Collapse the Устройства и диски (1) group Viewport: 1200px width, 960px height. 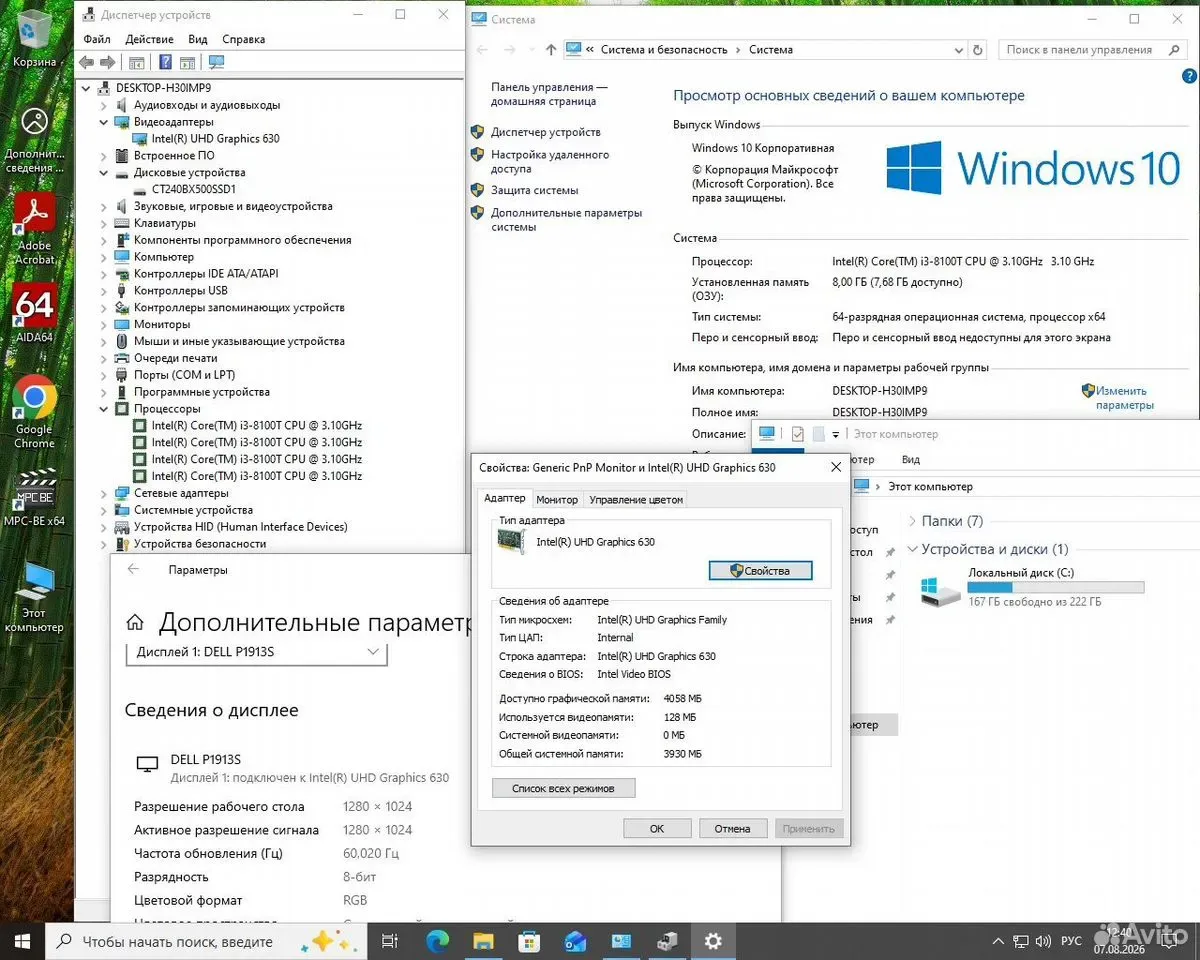pos(912,549)
